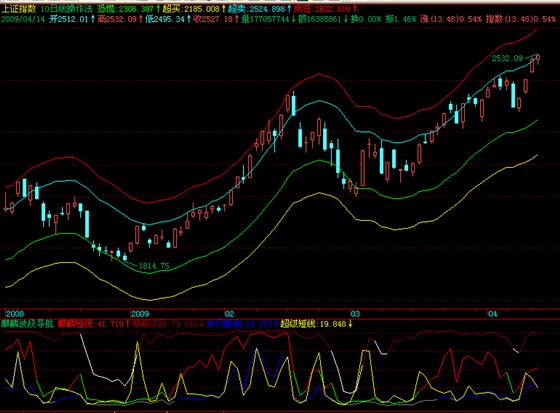Click the 指数 (13.48) 0.54% value in header
The height and width of the screenshot is (413, 560).
pyautogui.click(x=521, y=19)
